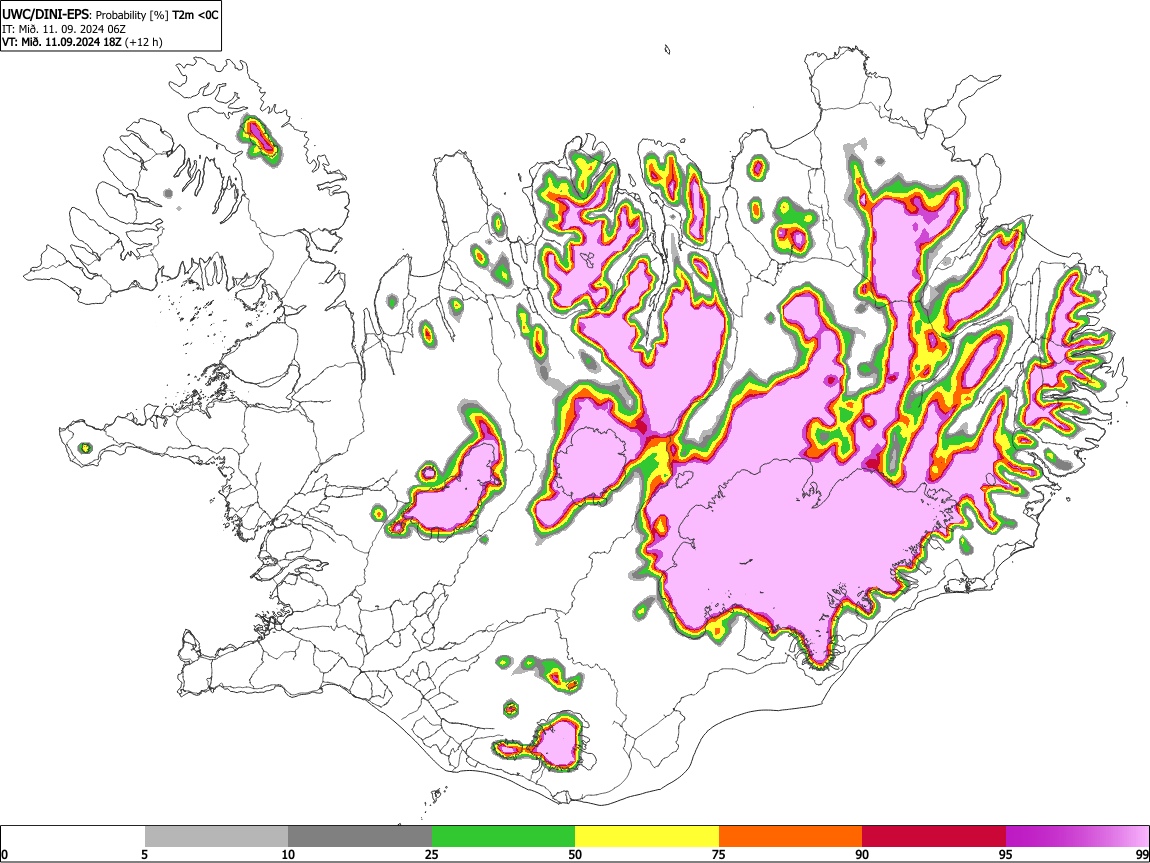
Task: Click the "(+12 h)" forecast lead text
Action: click(x=144, y=42)
